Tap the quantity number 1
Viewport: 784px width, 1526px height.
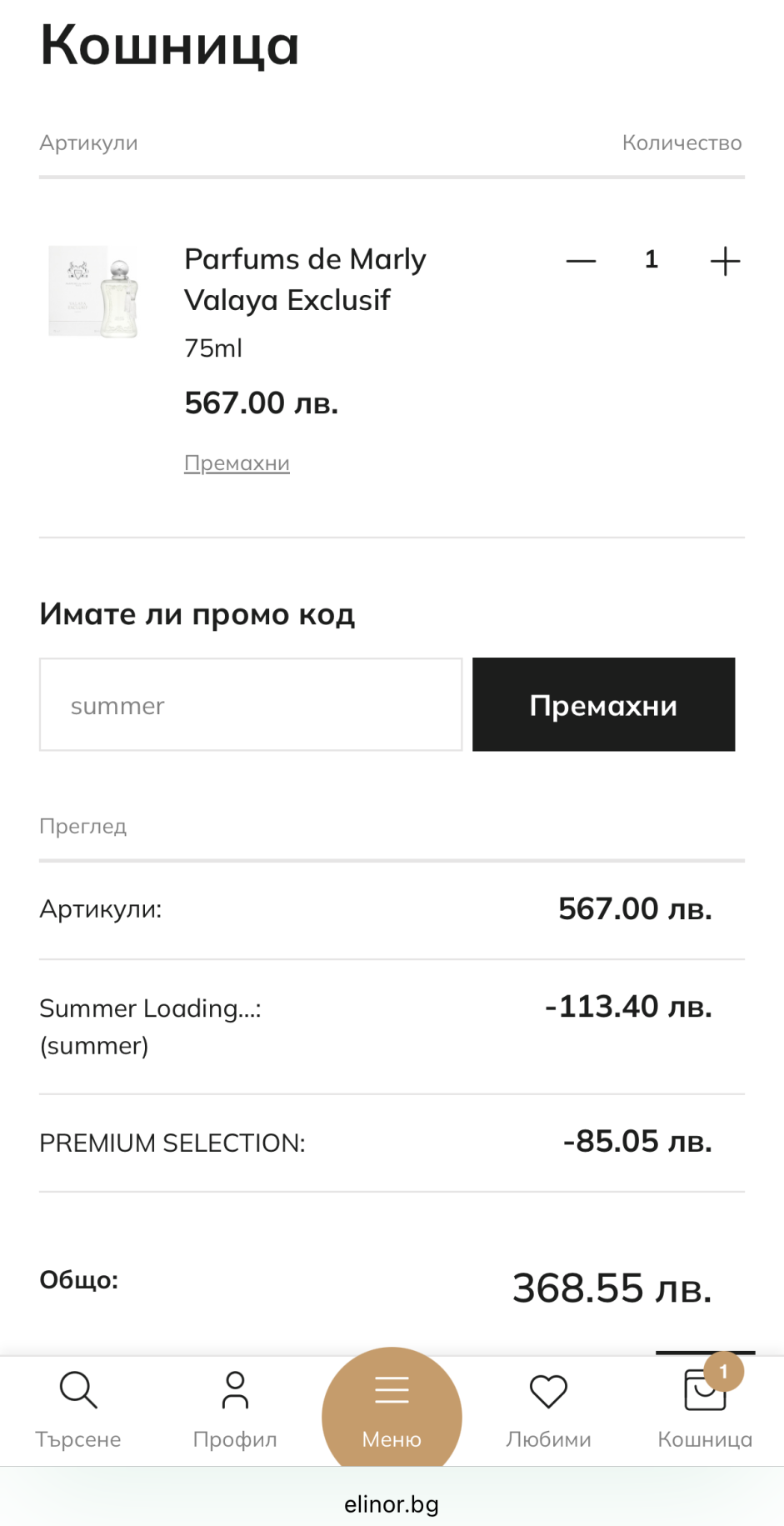[652, 259]
